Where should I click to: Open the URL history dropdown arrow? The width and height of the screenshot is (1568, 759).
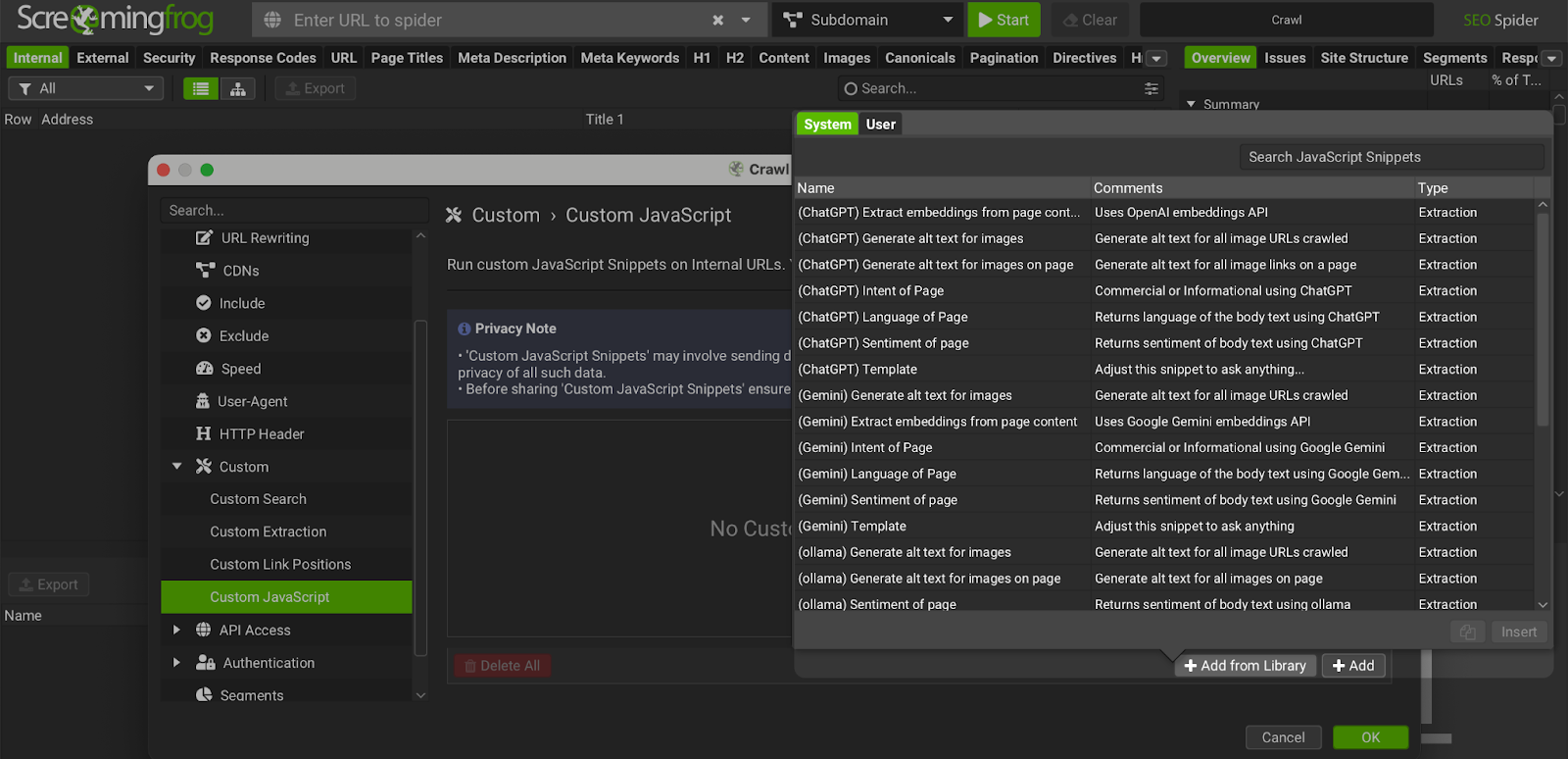tap(747, 20)
